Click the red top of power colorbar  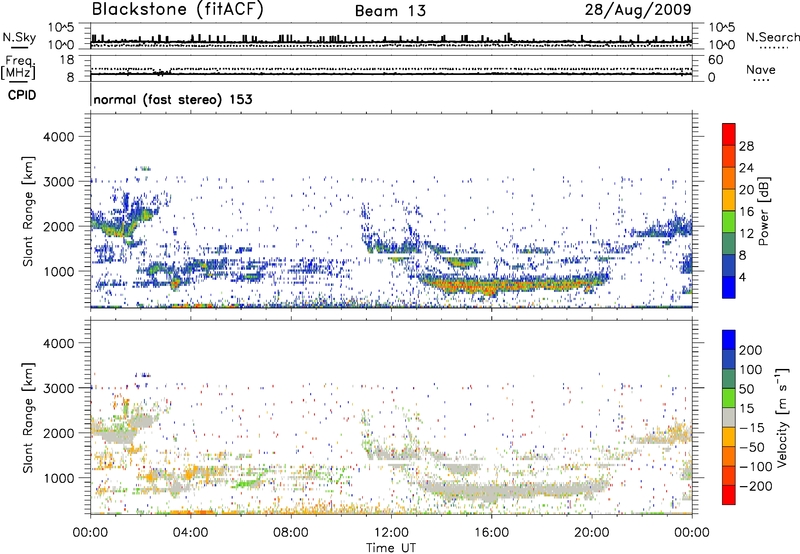(x=729, y=134)
